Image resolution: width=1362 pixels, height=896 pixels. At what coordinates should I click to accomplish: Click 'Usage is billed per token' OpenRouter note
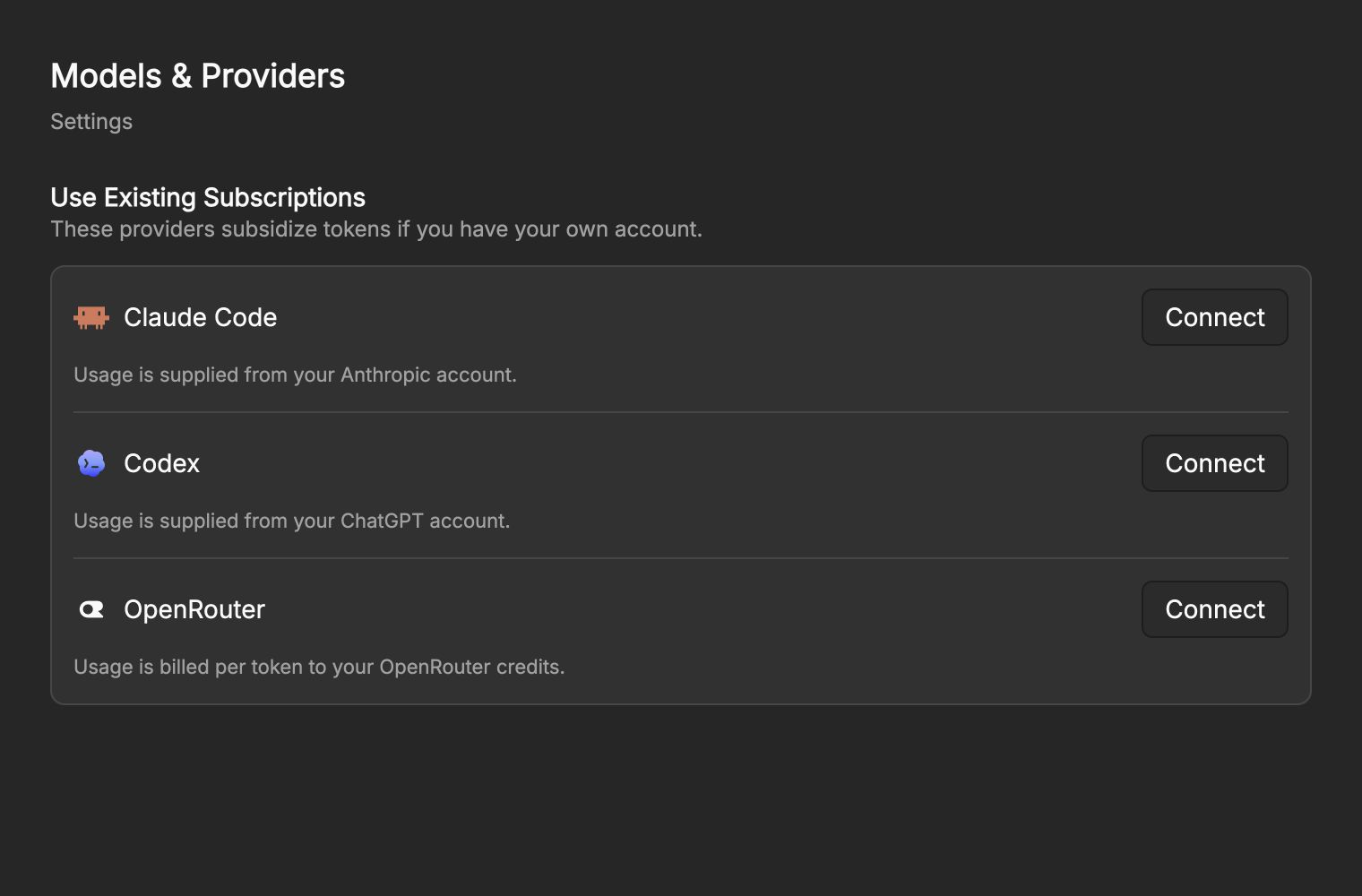click(319, 667)
